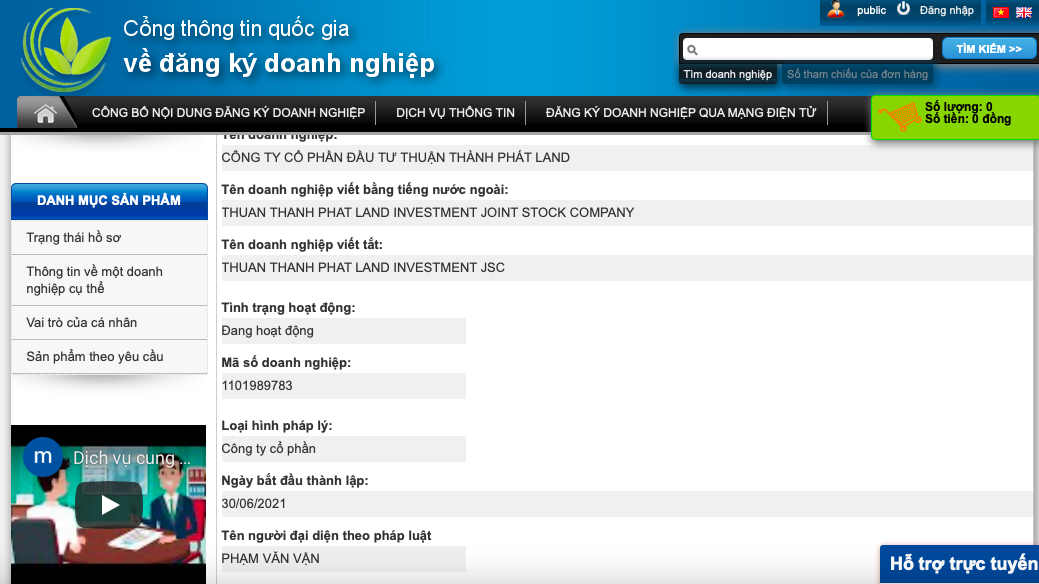Open Trạng thái hồ sơ in sidebar
1039x584 pixels.
[x=74, y=238]
